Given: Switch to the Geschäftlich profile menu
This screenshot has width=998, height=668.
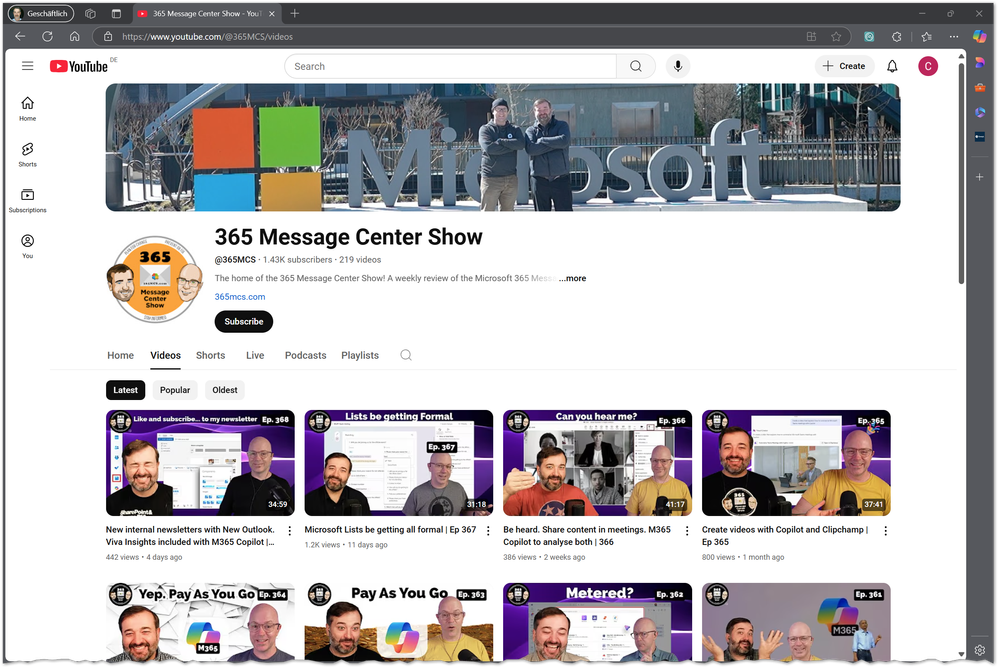Looking at the screenshot, I should pos(40,13).
